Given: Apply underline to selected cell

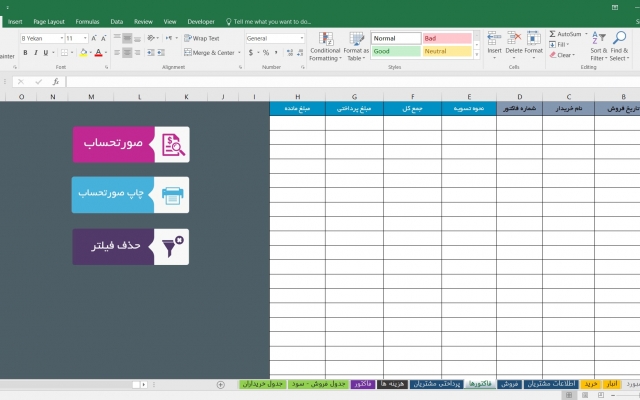Looking at the screenshot, I should click(x=46, y=53).
